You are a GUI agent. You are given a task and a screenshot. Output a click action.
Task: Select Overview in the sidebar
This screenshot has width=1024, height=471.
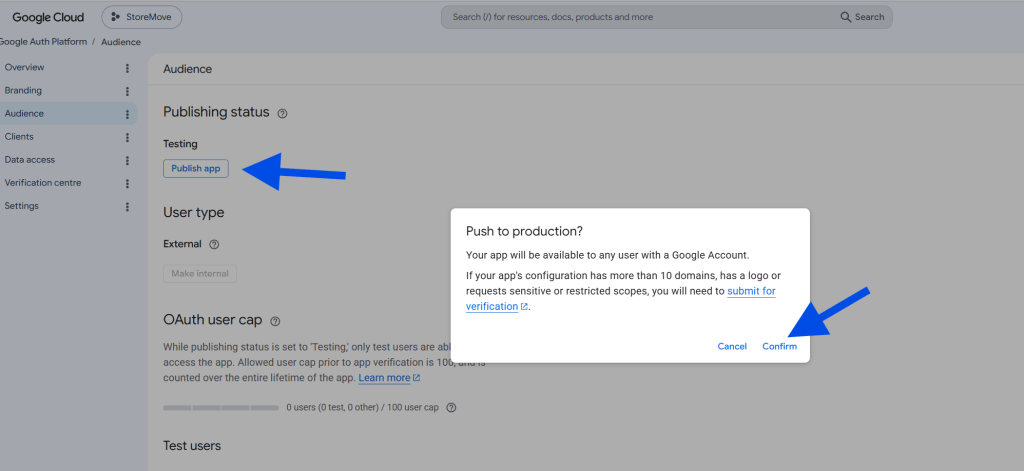point(24,67)
